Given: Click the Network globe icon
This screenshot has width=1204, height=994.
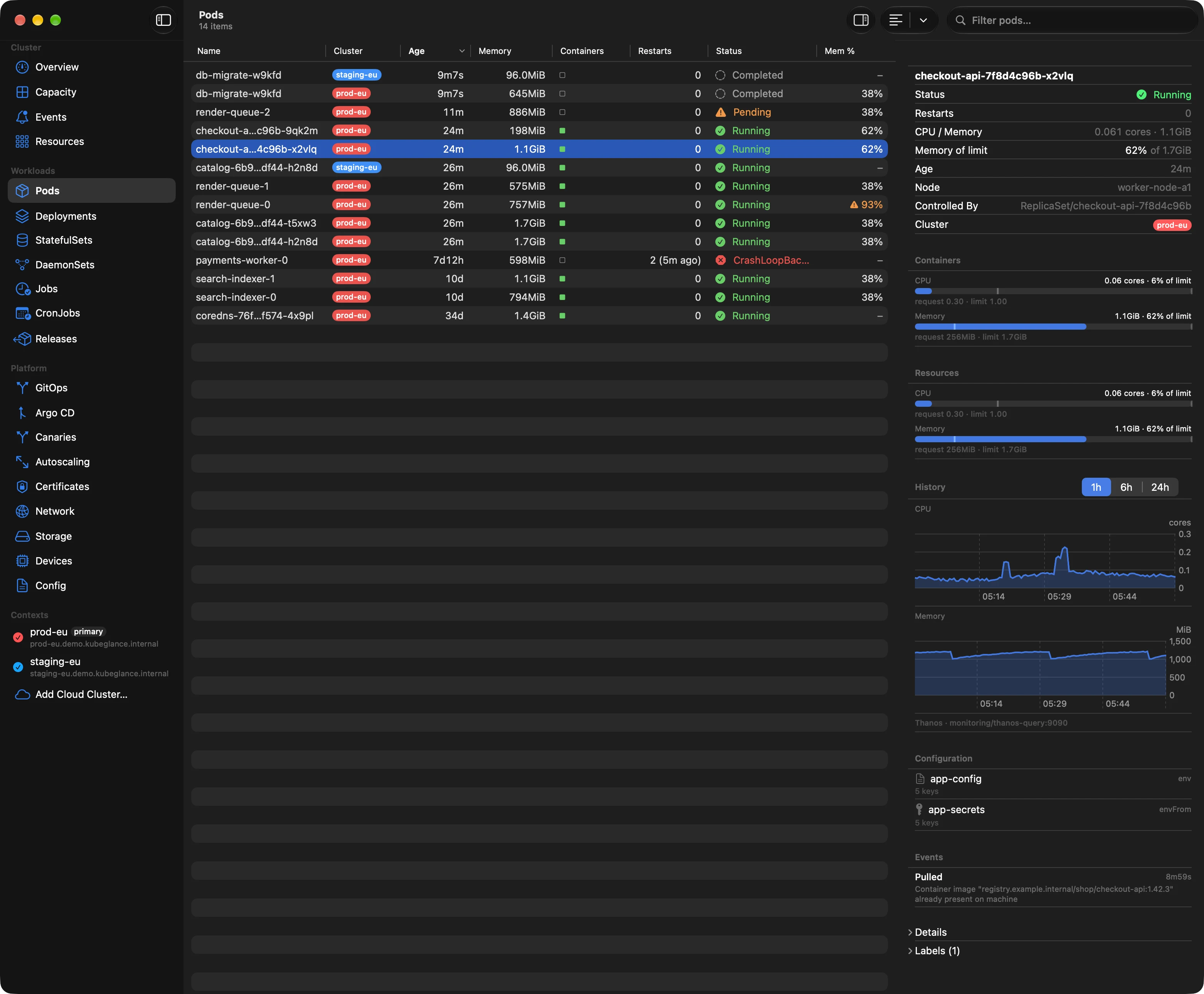Looking at the screenshot, I should 22,511.
